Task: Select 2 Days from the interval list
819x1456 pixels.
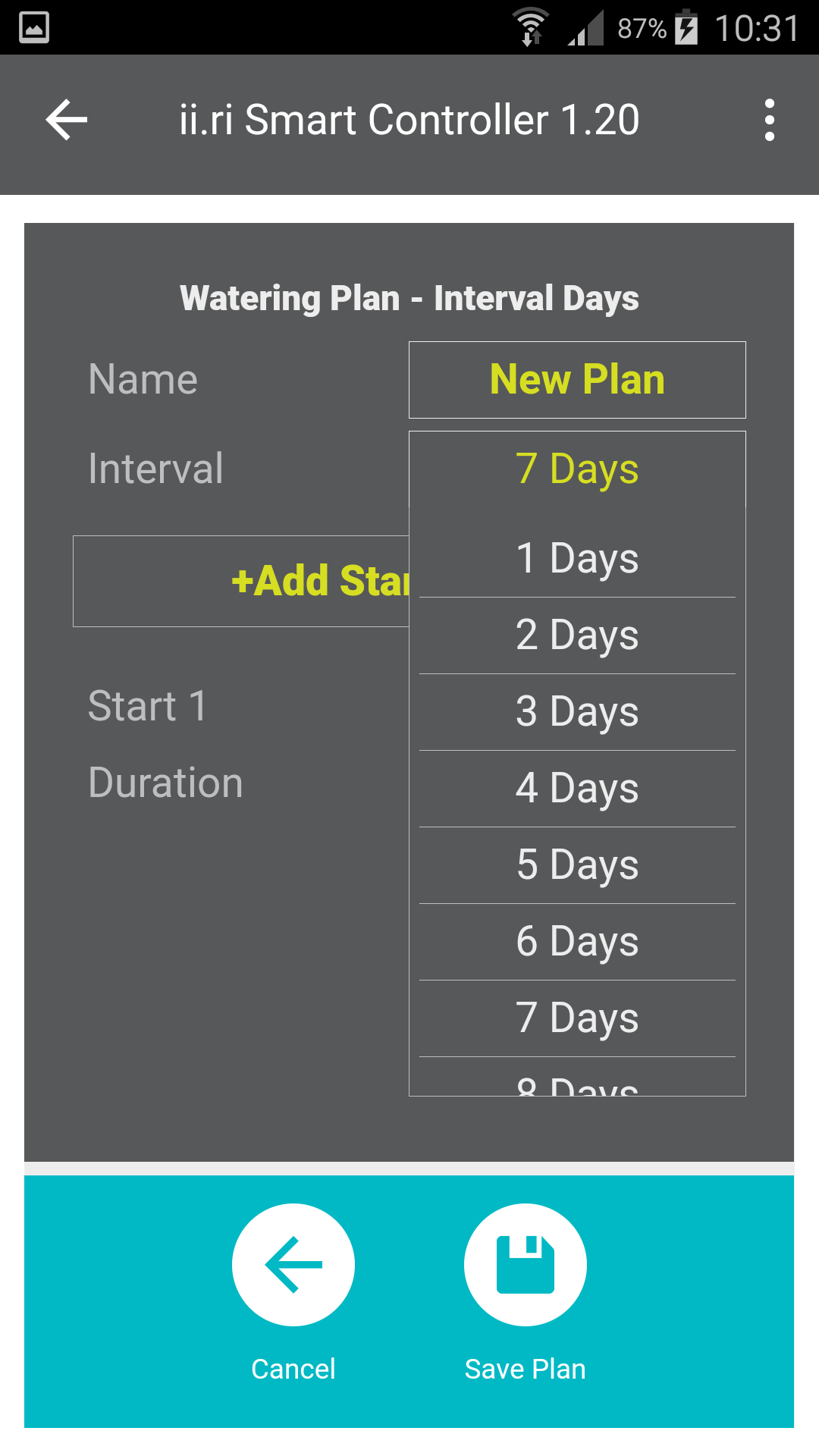Action: tap(577, 635)
